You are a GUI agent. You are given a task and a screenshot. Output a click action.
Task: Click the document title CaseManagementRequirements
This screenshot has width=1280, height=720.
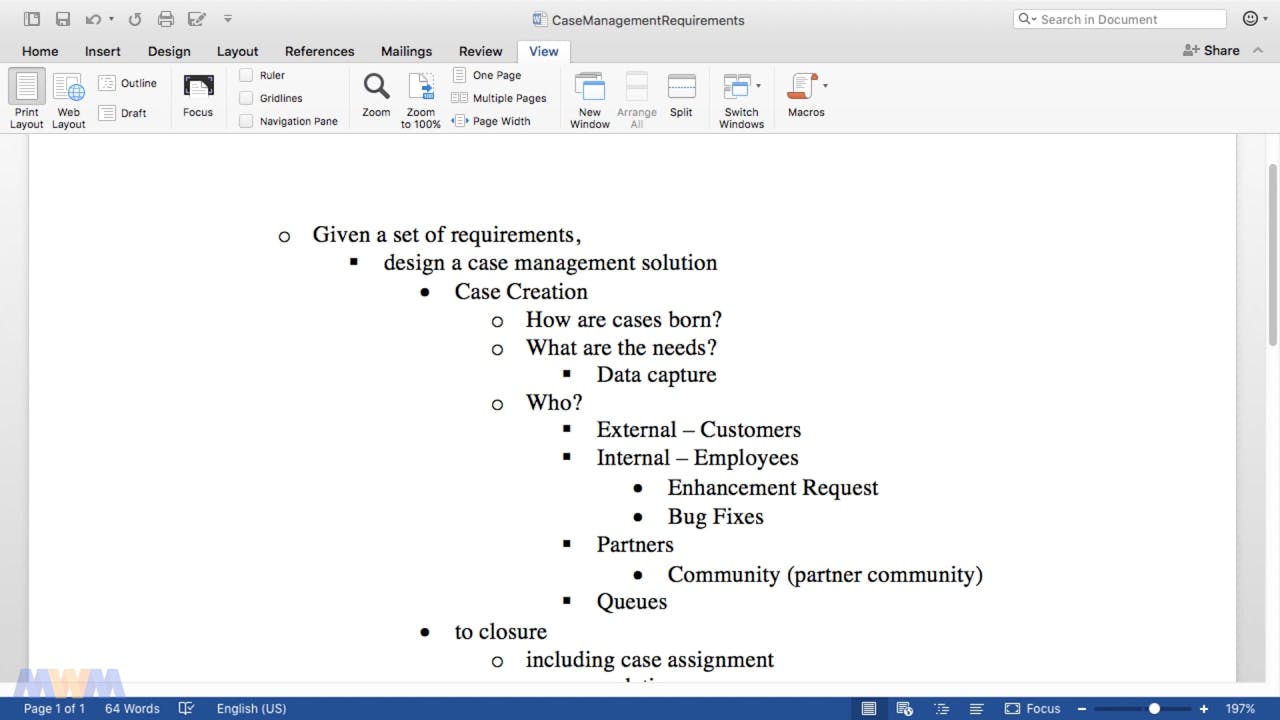648,20
